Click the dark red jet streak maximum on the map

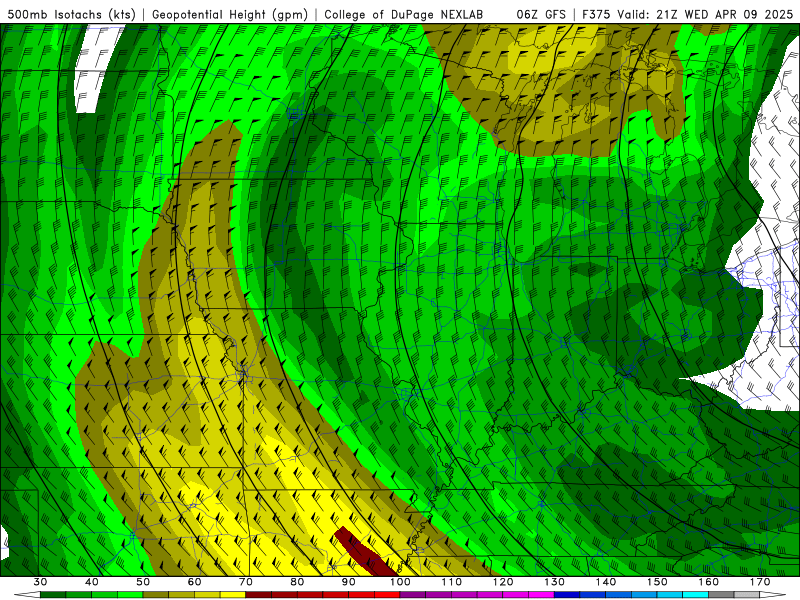tap(366, 553)
